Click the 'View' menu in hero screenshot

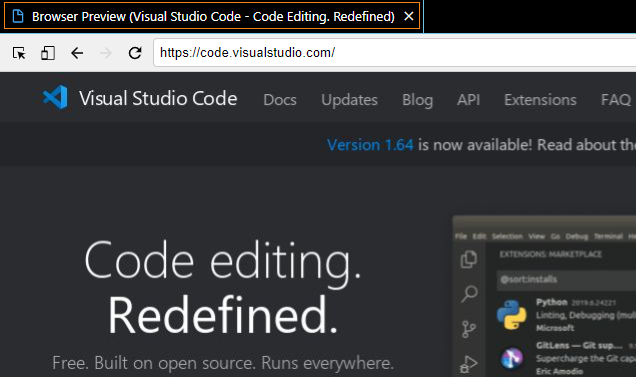(537, 236)
